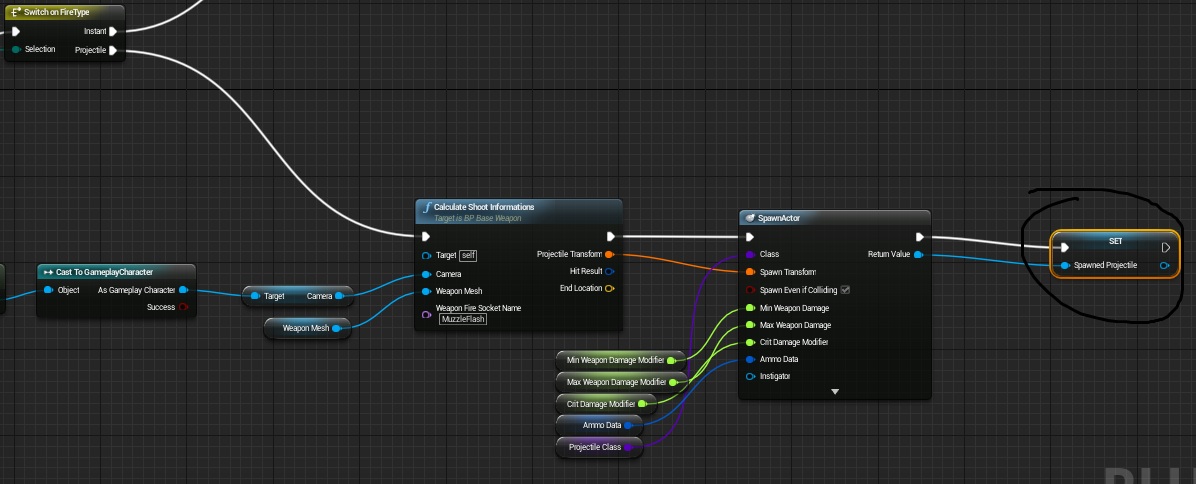Click the Weapon Mesh input pin on Calculate node
The width and height of the screenshot is (1196, 484).
click(x=426, y=291)
